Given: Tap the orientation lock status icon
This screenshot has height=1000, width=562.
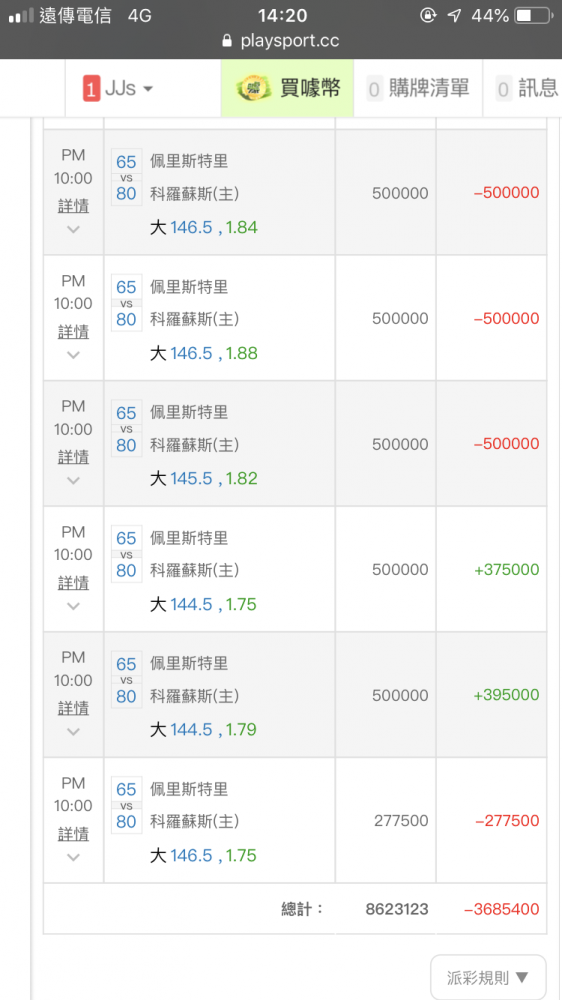Looking at the screenshot, I should tap(428, 15).
